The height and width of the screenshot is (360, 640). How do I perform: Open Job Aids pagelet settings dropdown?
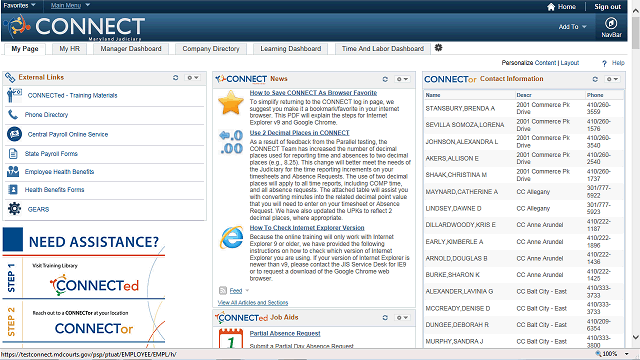pyautogui.click(x=402, y=318)
